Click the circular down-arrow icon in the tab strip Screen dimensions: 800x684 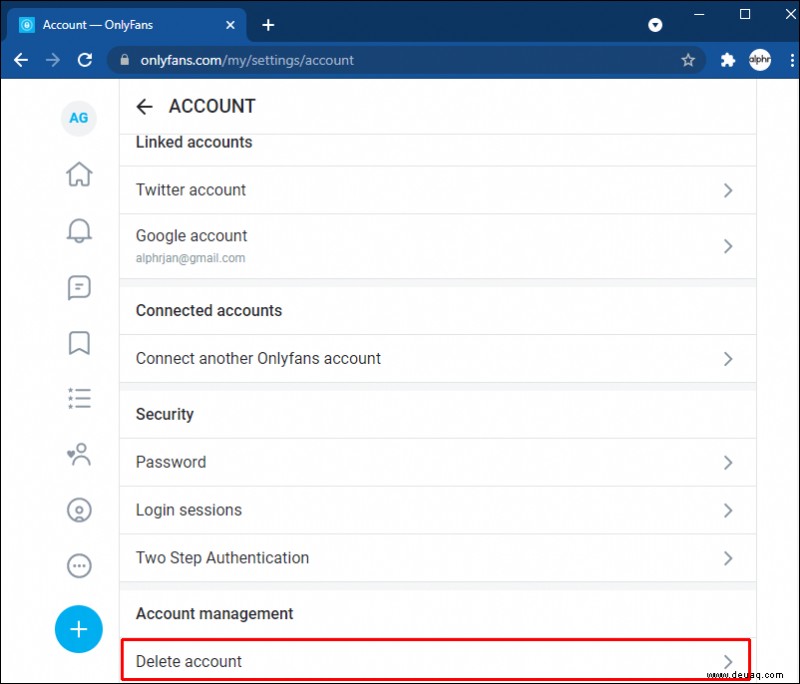[x=655, y=24]
